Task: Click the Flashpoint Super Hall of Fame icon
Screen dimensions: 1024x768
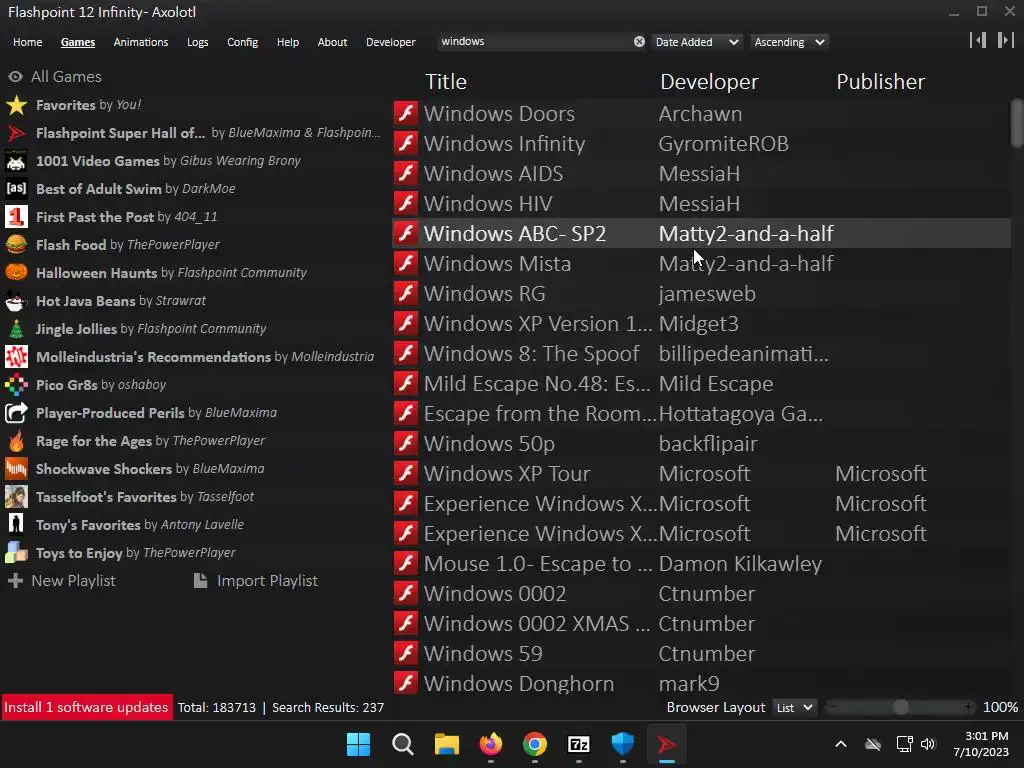Action: point(16,133)
